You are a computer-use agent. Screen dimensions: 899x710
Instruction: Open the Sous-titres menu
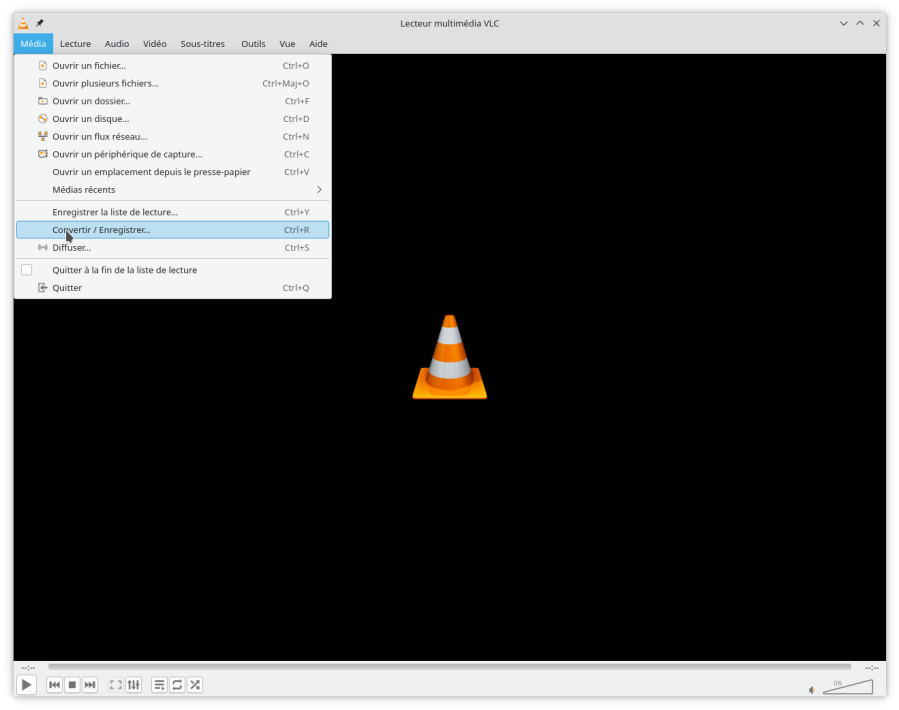203,44
